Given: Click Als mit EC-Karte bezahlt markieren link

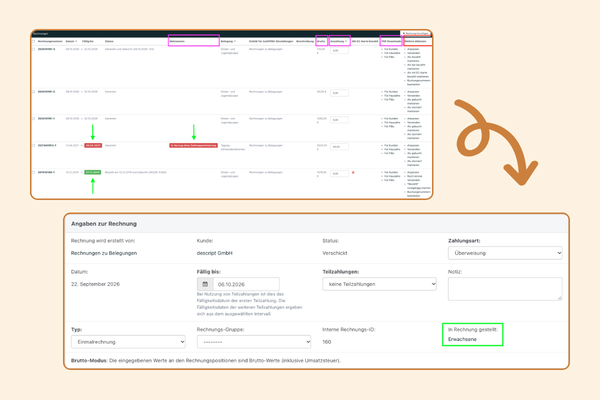Looking at the screenshot, I should click(x=418, y=75).
